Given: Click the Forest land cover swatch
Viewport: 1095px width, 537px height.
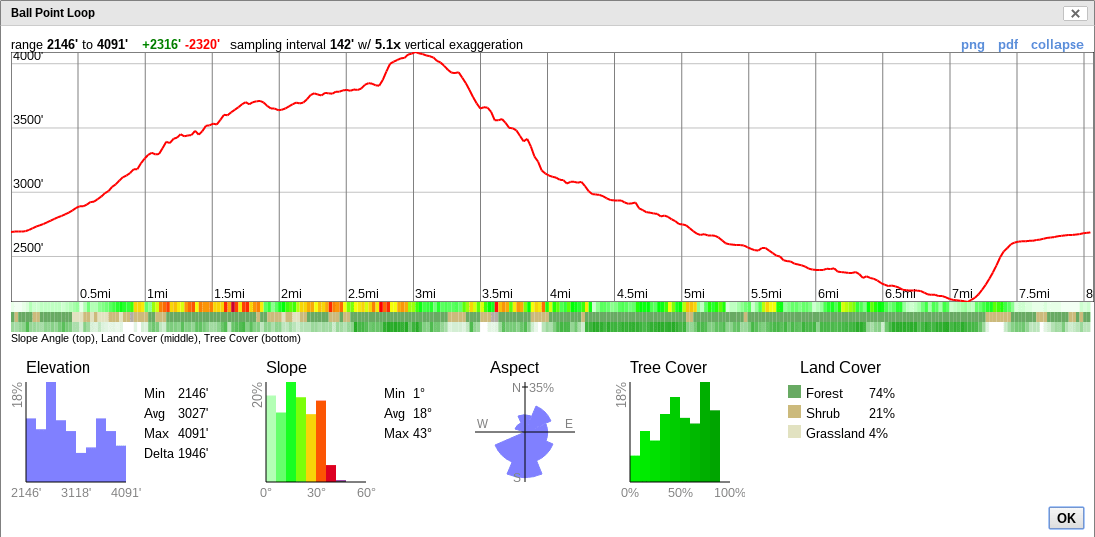Looking at the screenshot, I should pos(794,392).
